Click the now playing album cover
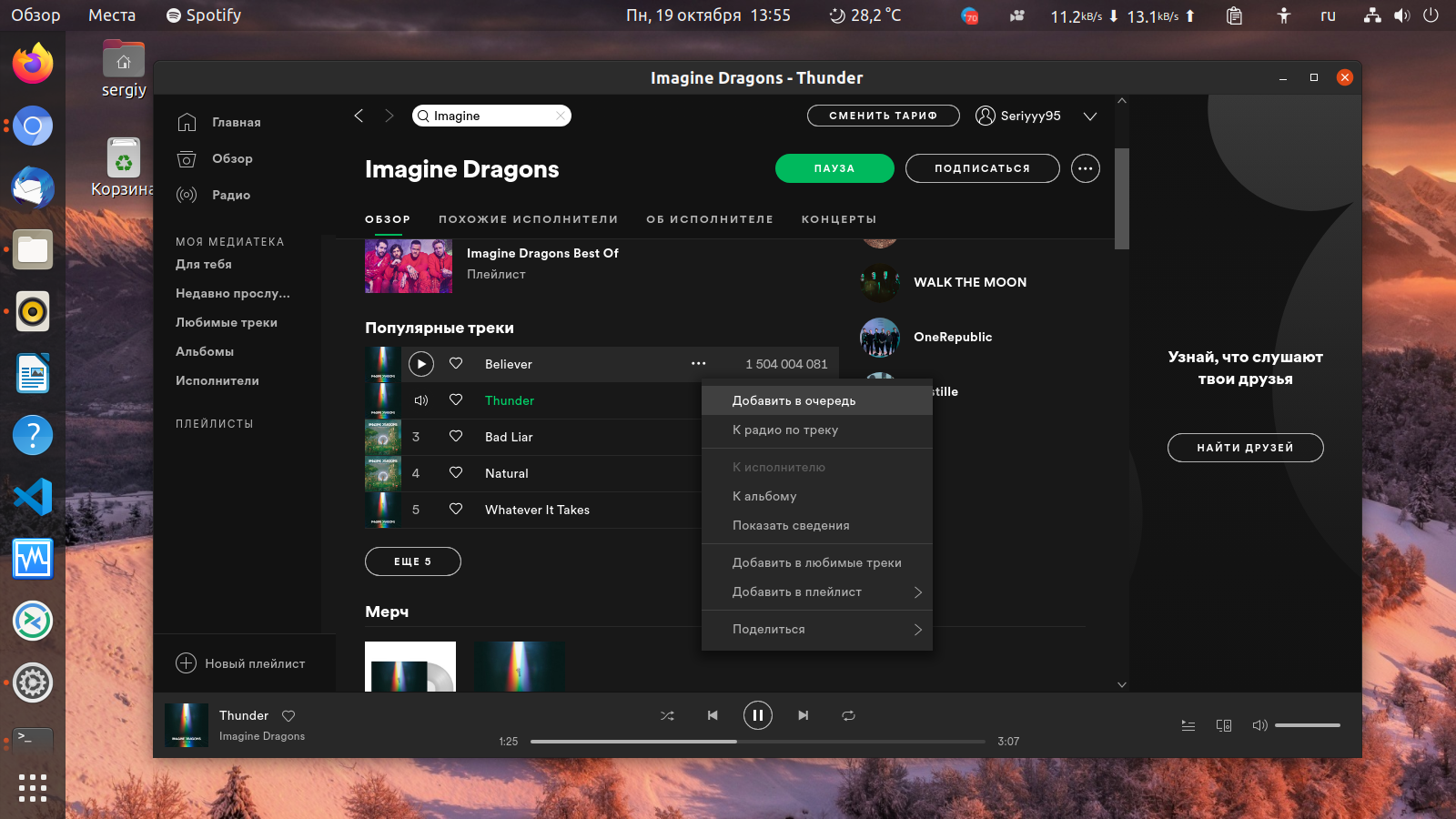Image resolution: width=1456 pixels, height=819 pixels. 187,725
